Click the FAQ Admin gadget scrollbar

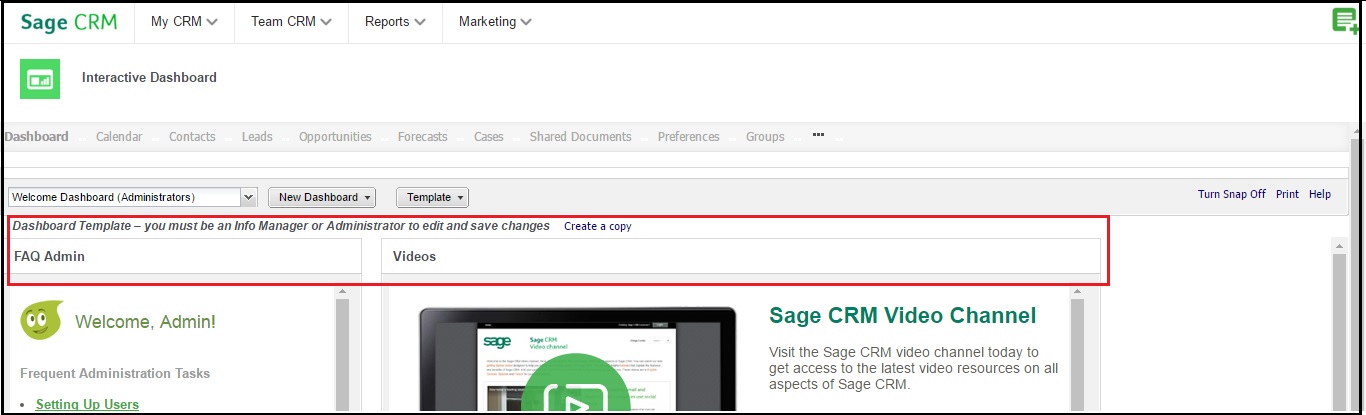tap(342, 350)
